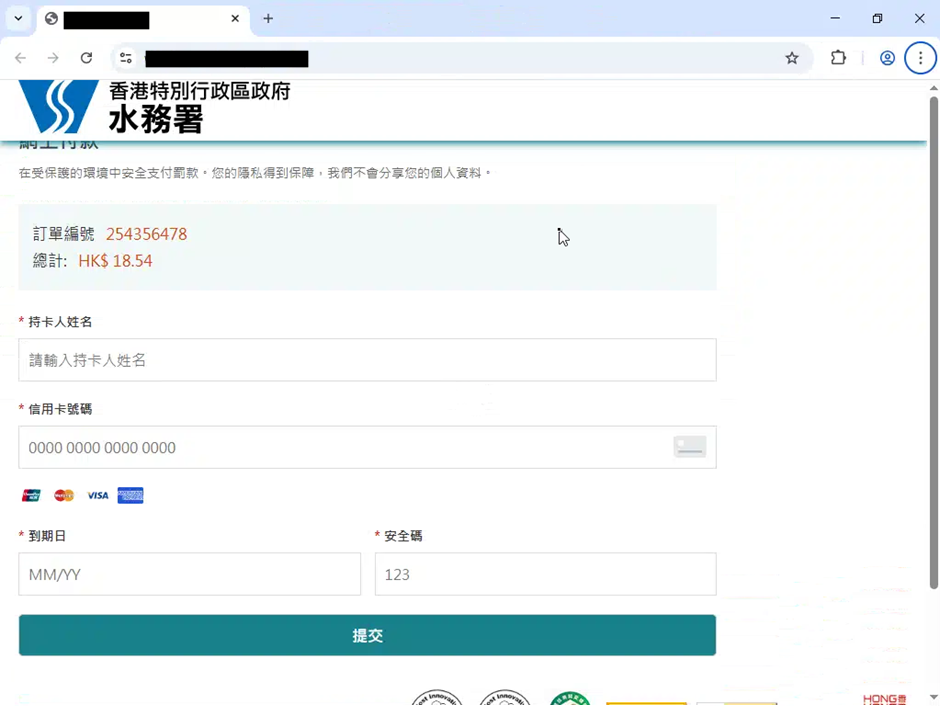The height and width of the screenshot is (706, 940).
Task: Click the Water Supplies Department logo
Action: point(155,106)
